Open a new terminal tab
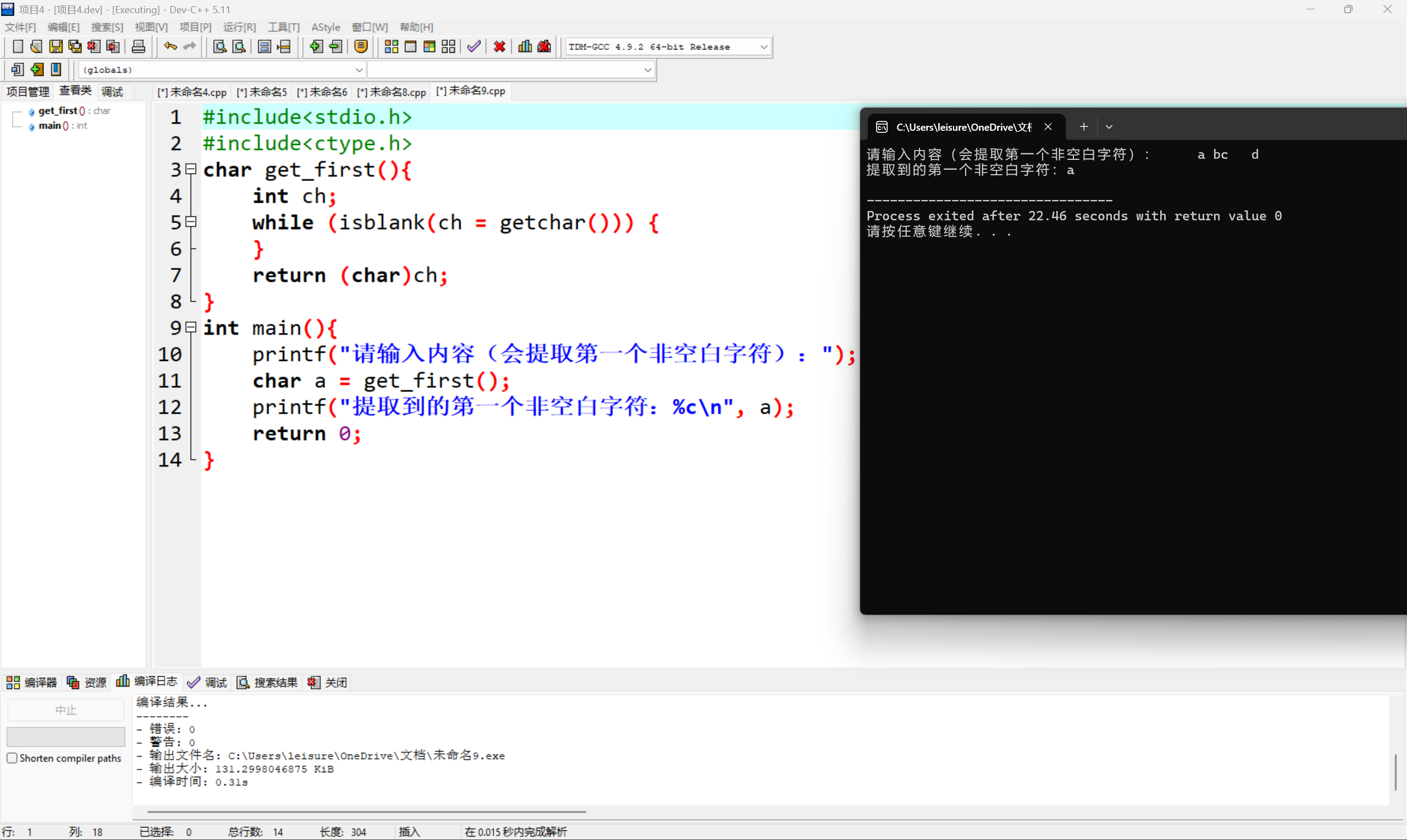The height and width of the screenshot is (840, 1407). pos(1083,126)
